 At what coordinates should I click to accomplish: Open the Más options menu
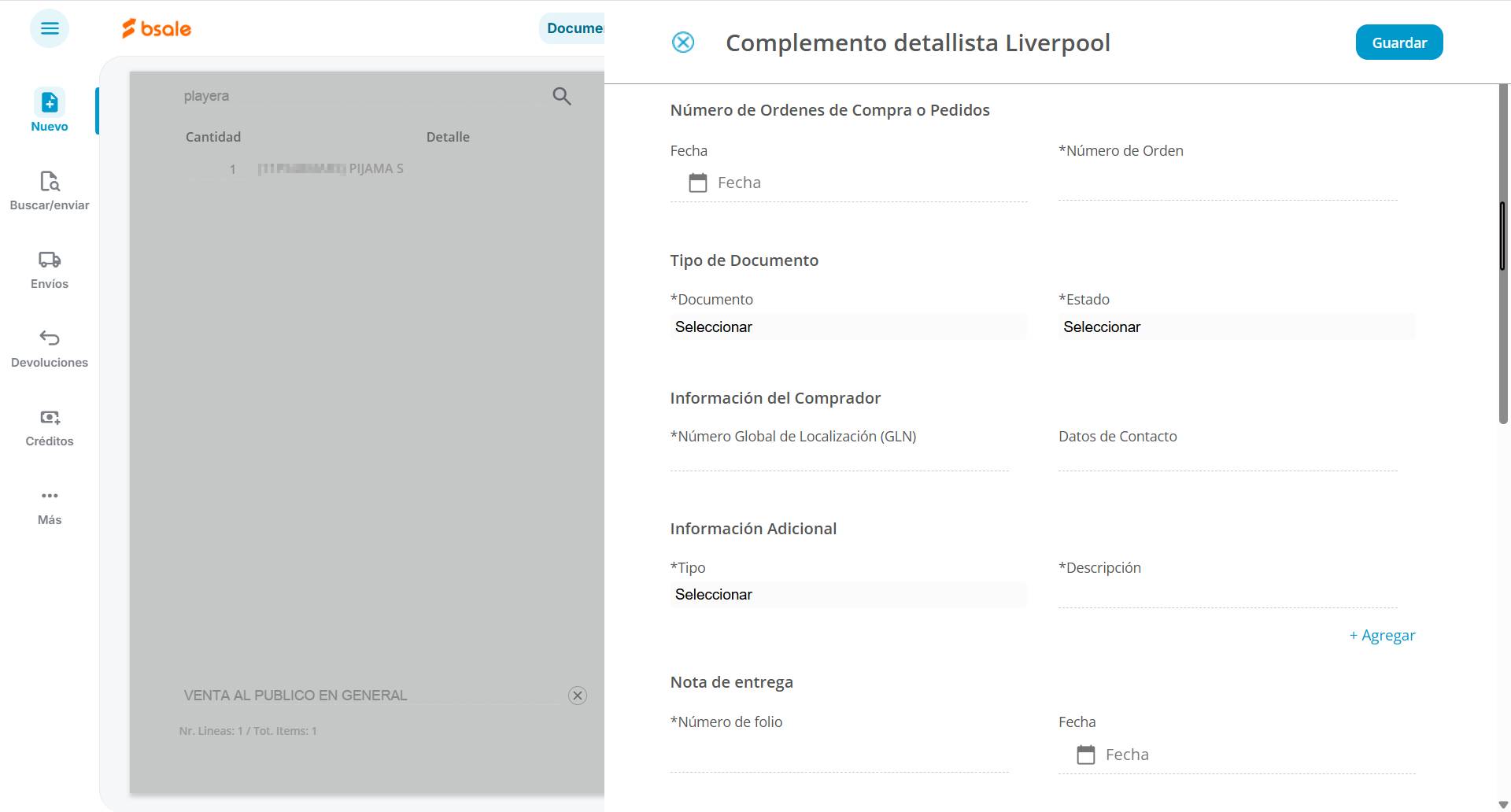(x=50, y=506)
